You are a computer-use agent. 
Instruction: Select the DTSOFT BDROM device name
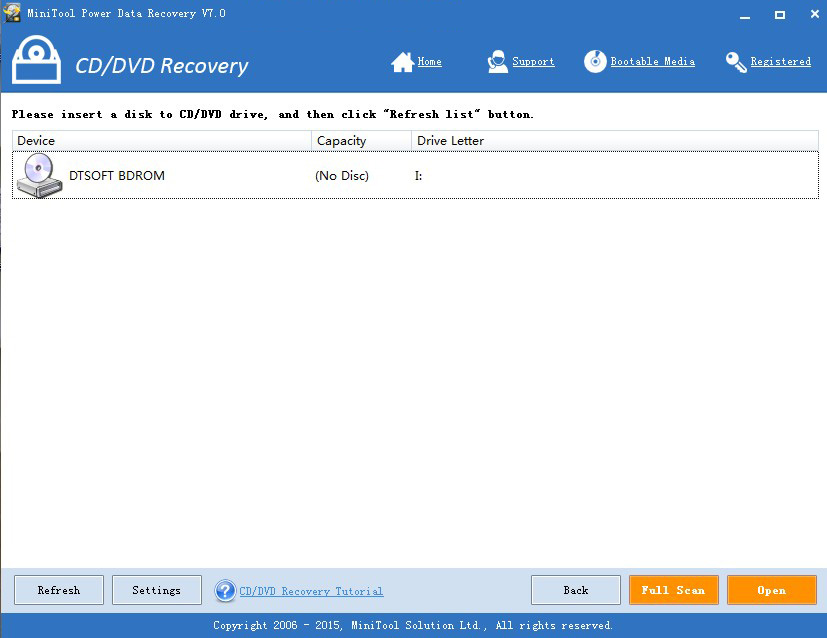pos(117,176)
